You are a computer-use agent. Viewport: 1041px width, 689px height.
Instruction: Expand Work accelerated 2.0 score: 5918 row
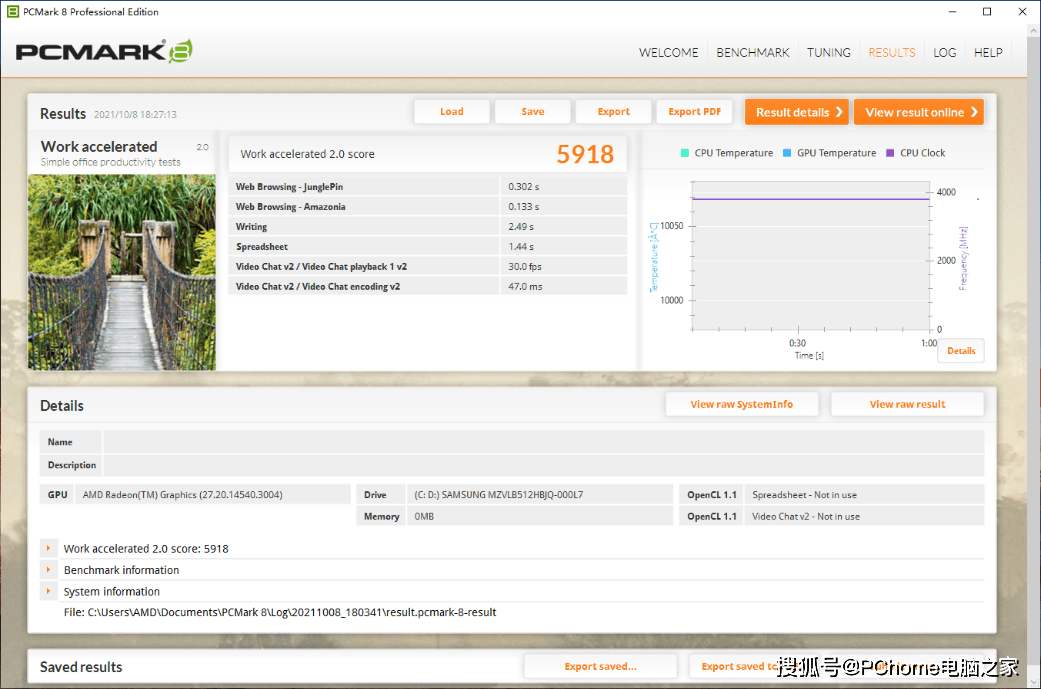click(48, 548)
